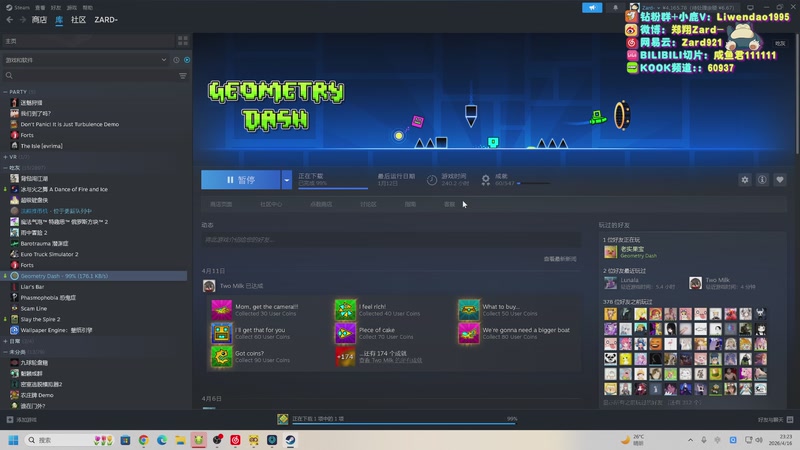800x450 pixels.
Task: Select Don't Panic! It Is Just Turbulence Demo
Action: 69,124
